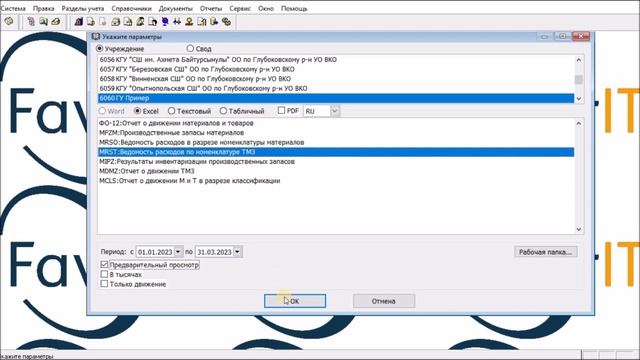
Task: Select institution 6058 Винненская СШ
Action: tap(336, 79)
